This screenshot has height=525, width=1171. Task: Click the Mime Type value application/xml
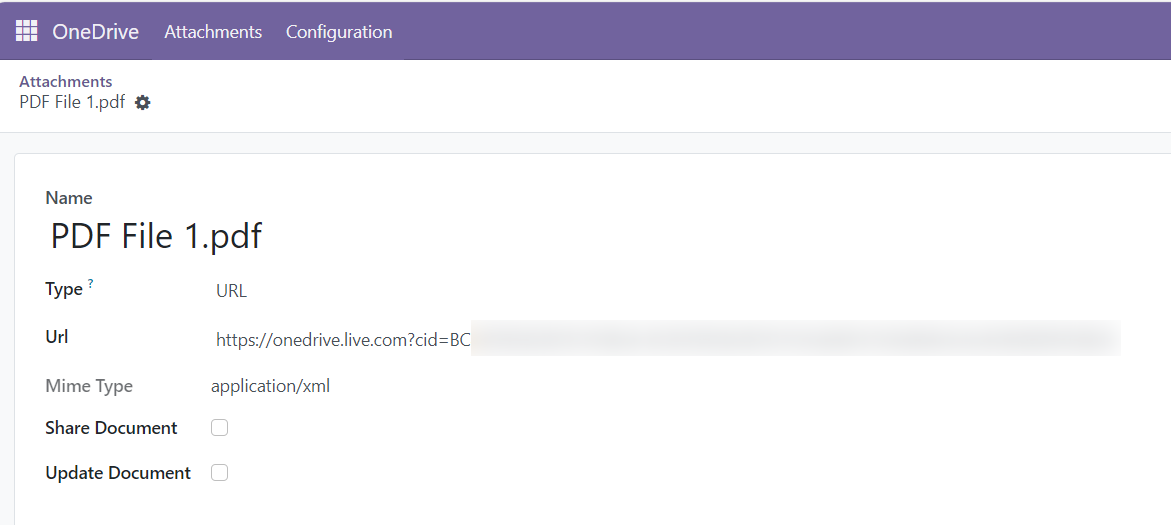(270, 386)
